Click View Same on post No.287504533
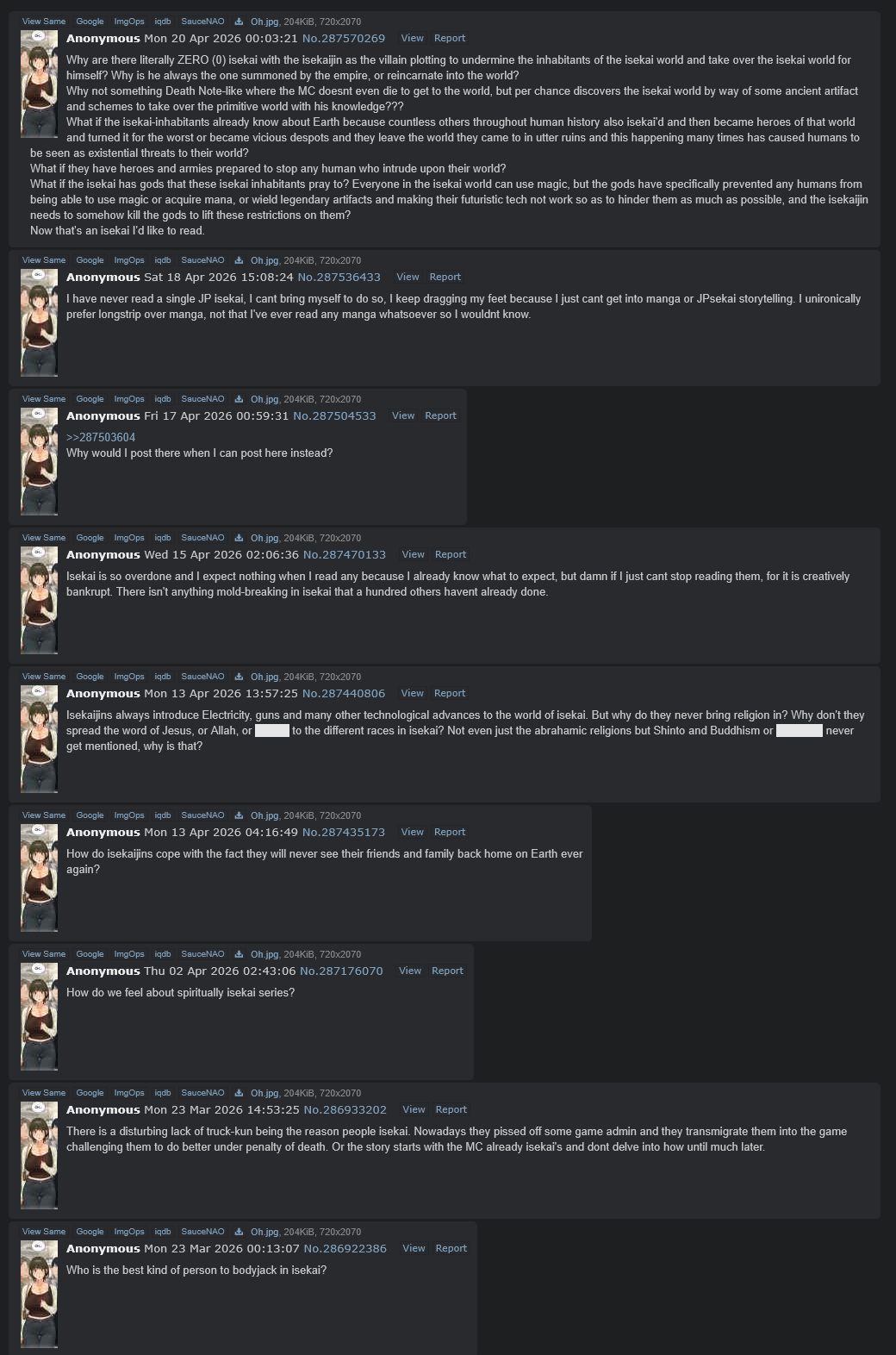 (x=44, y=399)
